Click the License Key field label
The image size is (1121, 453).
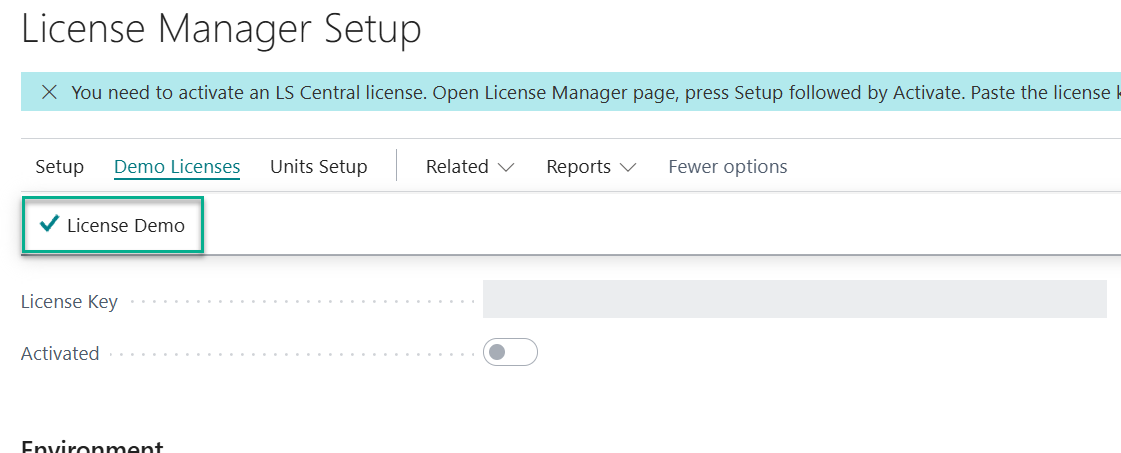click(69, 301)
